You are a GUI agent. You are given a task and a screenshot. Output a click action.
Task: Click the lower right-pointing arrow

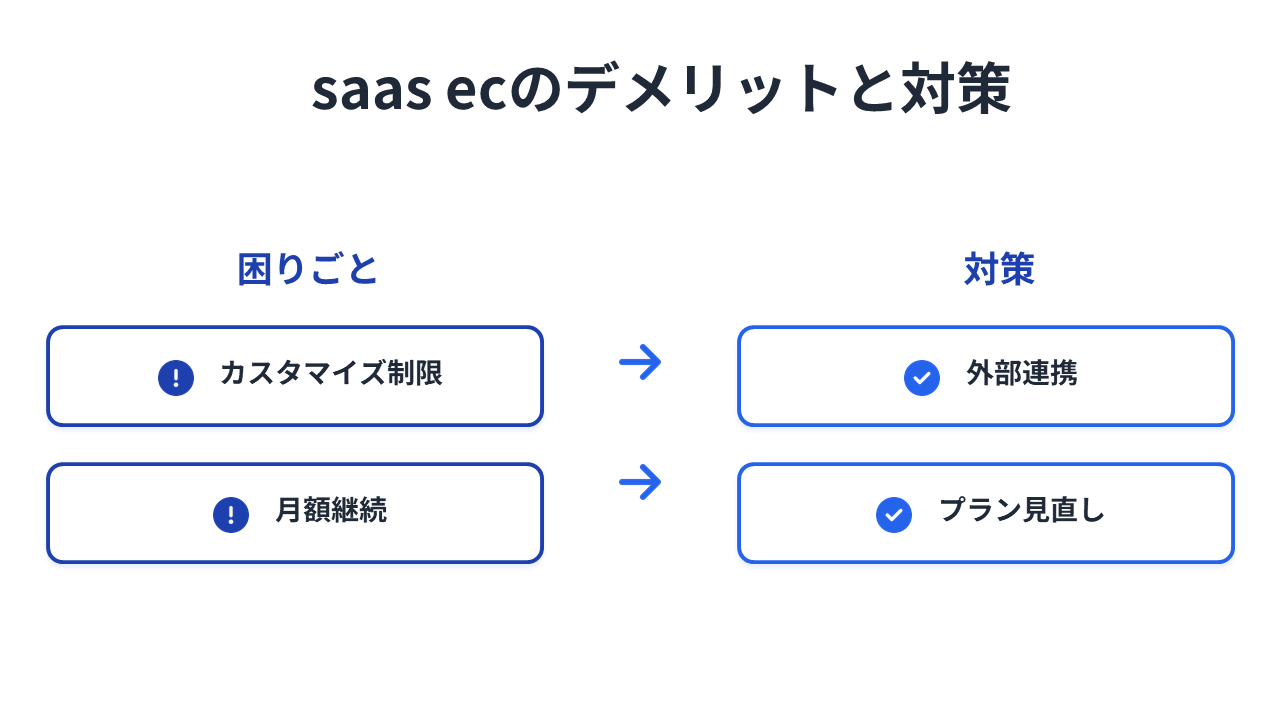[640, 483]
